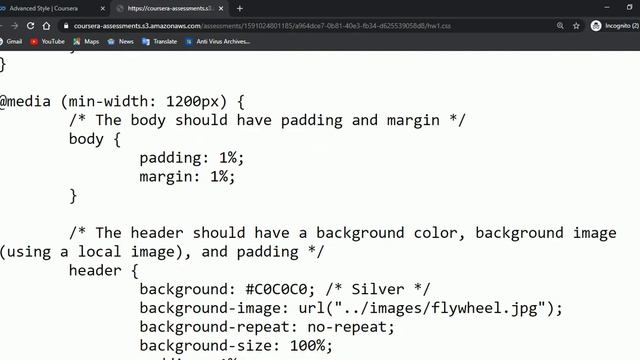
Task: Open the Incognito profile icon
Action: pos(596,26)
